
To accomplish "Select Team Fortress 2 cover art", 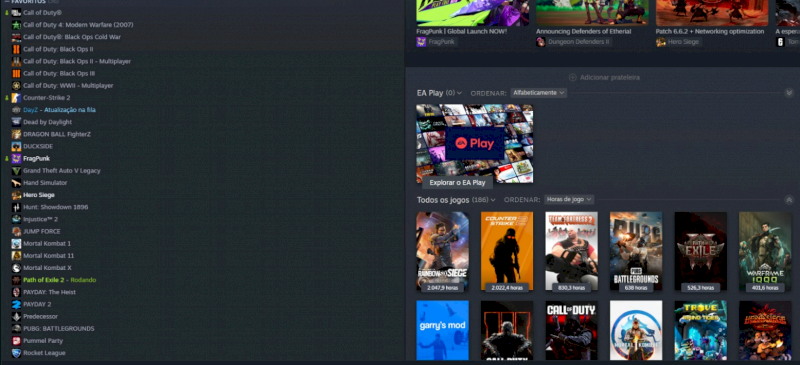I will [x=571, y=251].
